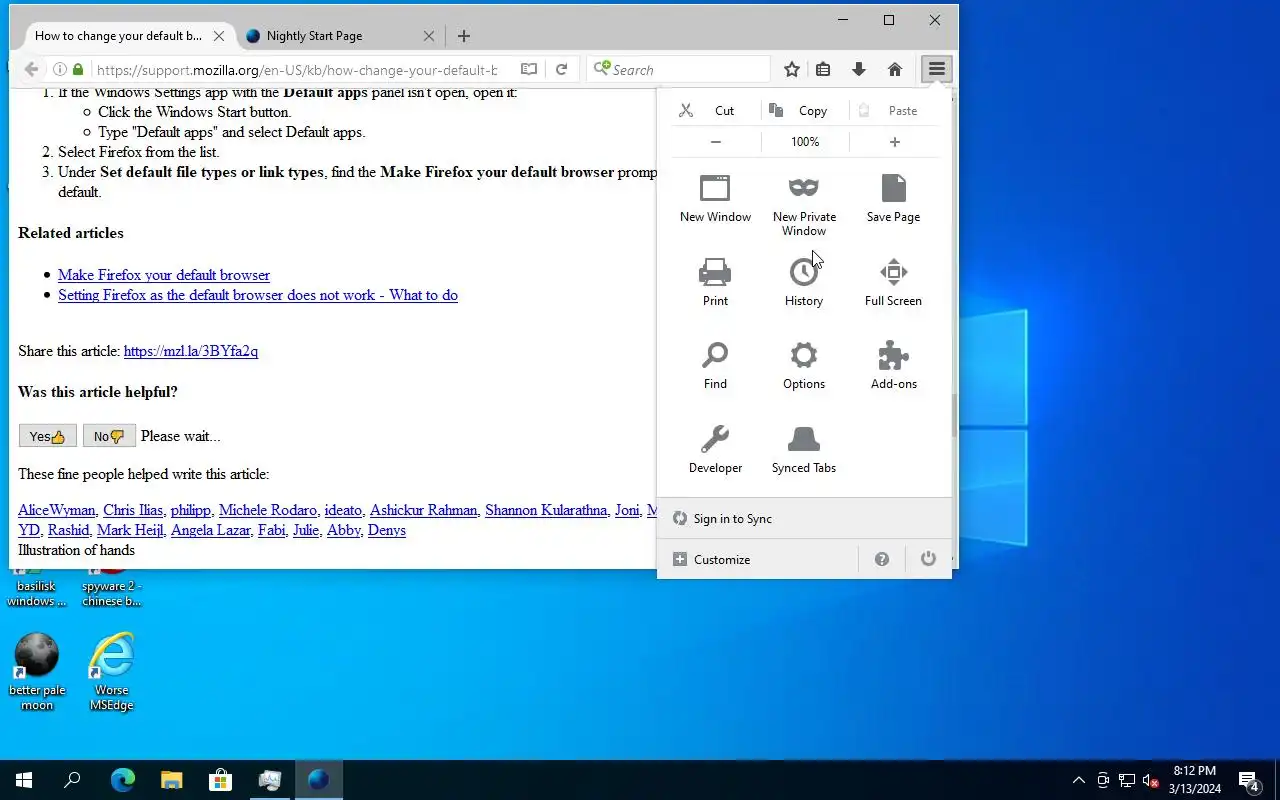Open Chris Ilias contributor link
Screen dimensions: 1280x800
click(133, 510)
